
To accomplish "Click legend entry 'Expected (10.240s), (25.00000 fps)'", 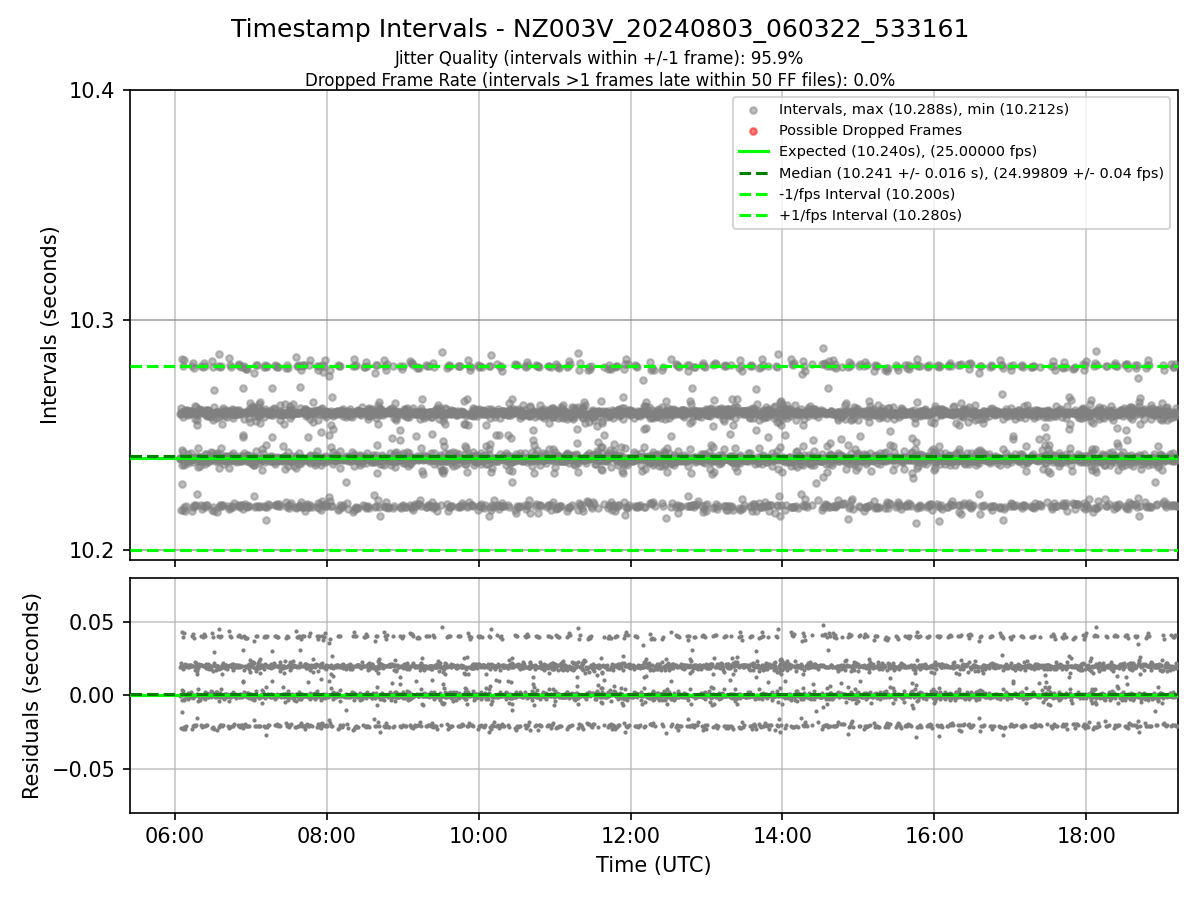I will click(x=907, y=151).
